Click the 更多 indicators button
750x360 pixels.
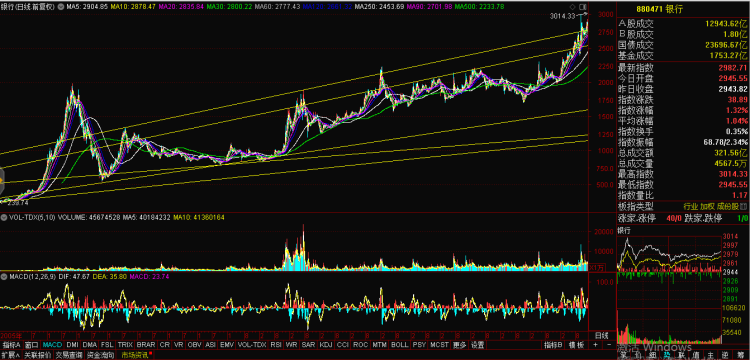click(459, 345)
